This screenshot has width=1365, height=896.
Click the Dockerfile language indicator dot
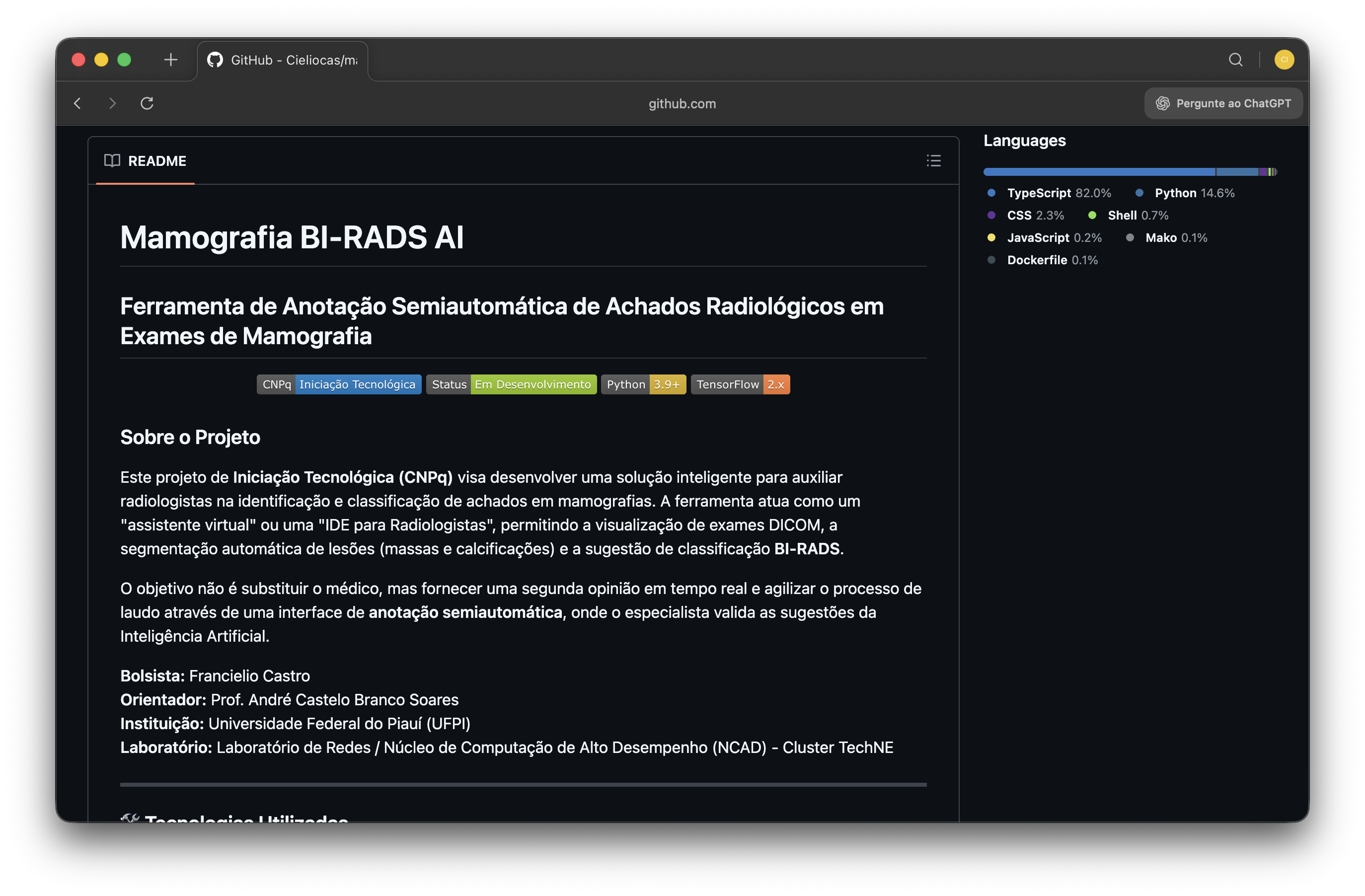pos(990,260)
